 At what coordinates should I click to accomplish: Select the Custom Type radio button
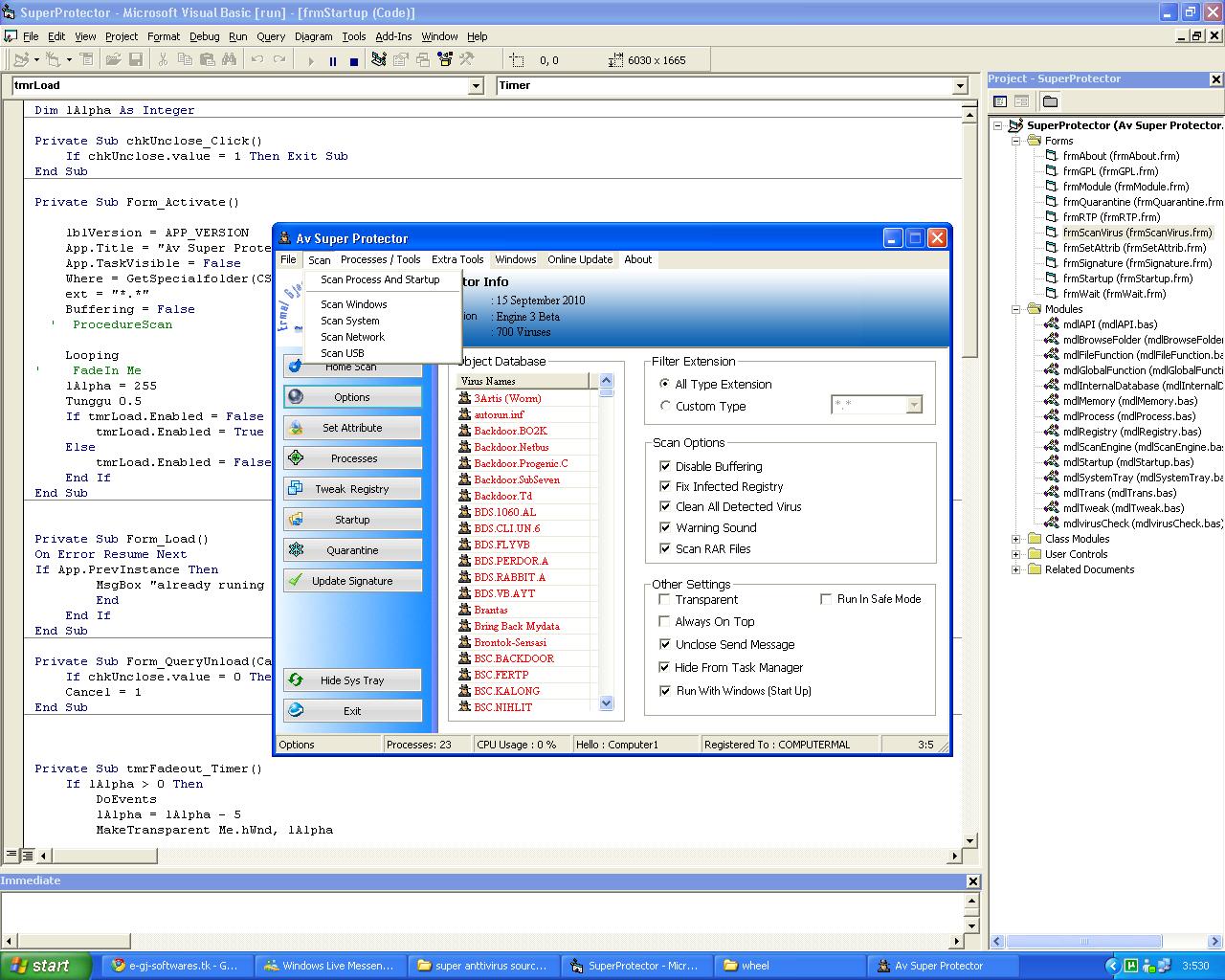[665, 406]
